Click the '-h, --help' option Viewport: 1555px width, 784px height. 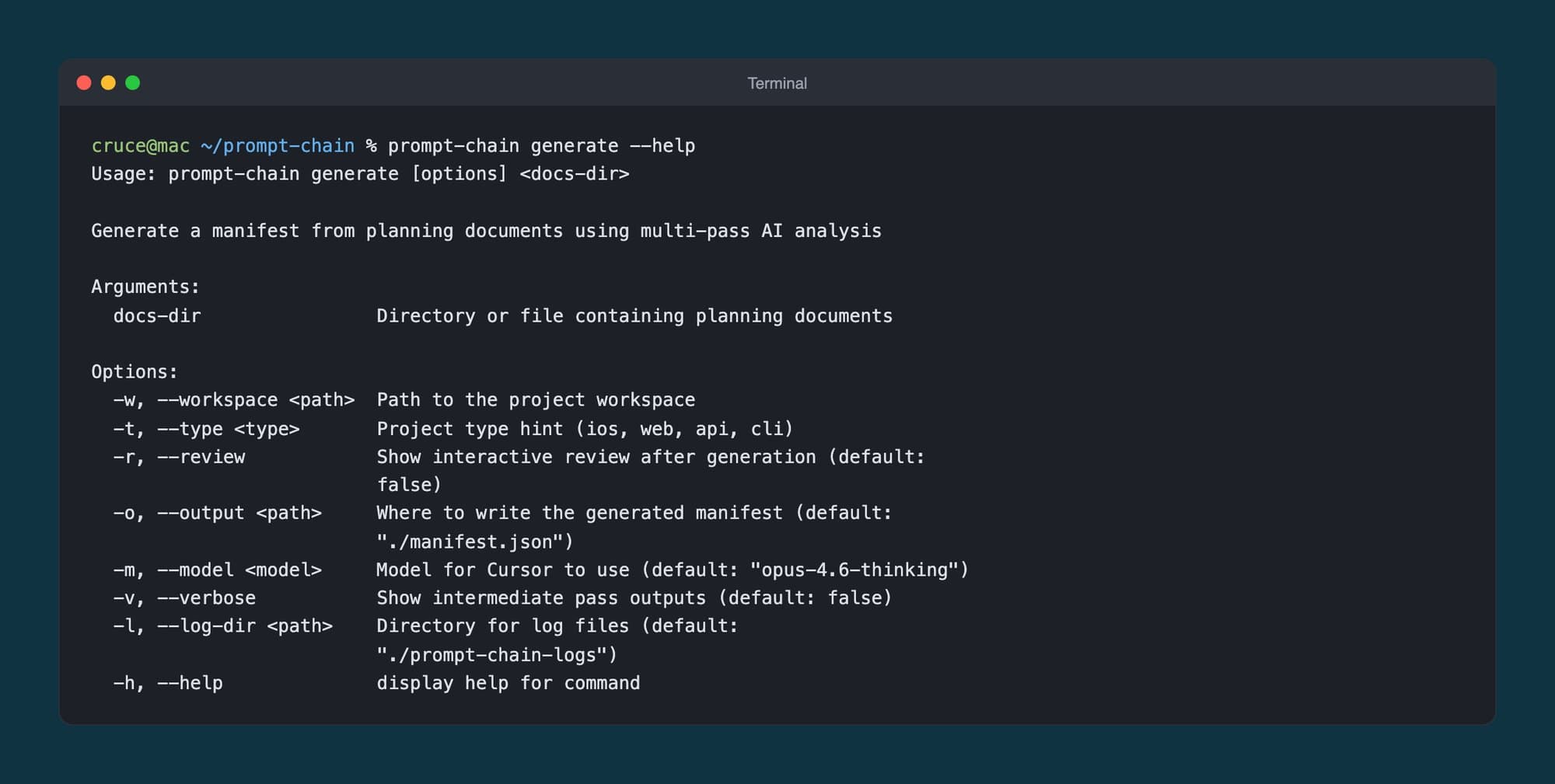pos(169,683)
